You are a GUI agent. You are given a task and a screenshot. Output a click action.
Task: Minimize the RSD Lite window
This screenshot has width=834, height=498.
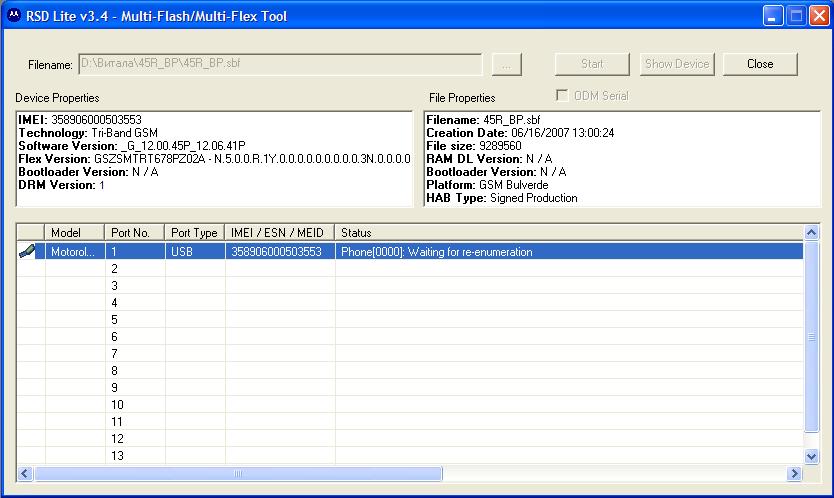tap(773, 16)
